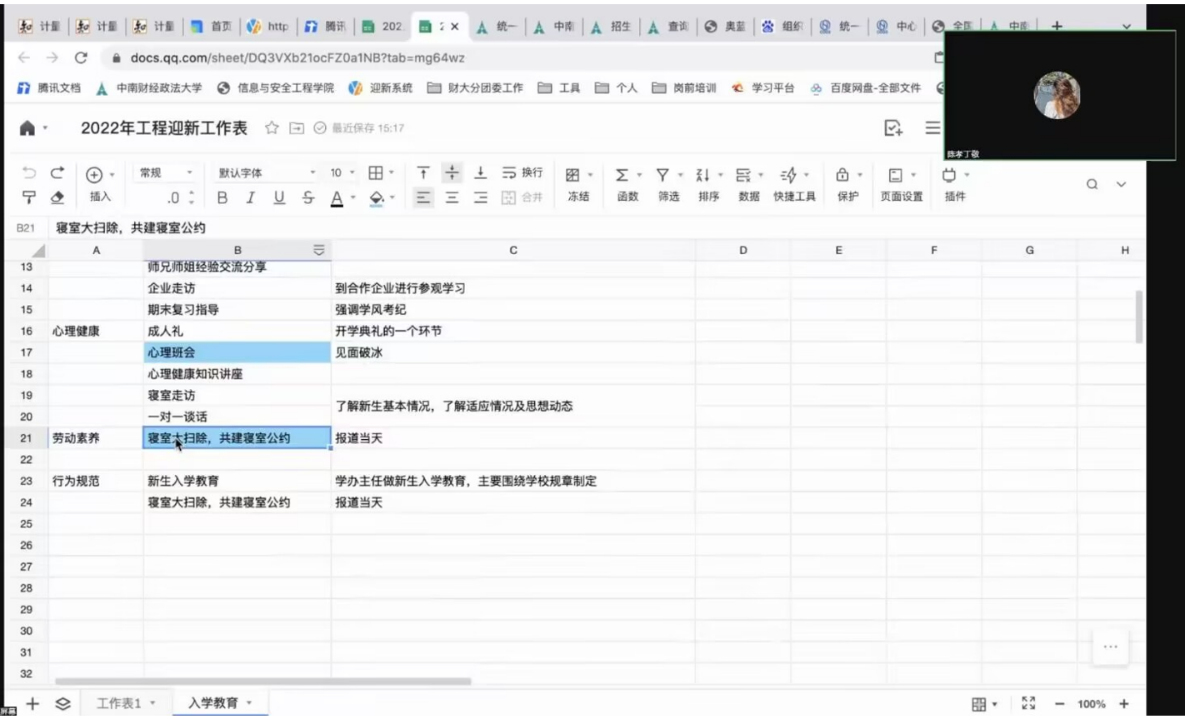Star this document as favorite
This screenshot has height=724, width=1185.
point(271,128)
